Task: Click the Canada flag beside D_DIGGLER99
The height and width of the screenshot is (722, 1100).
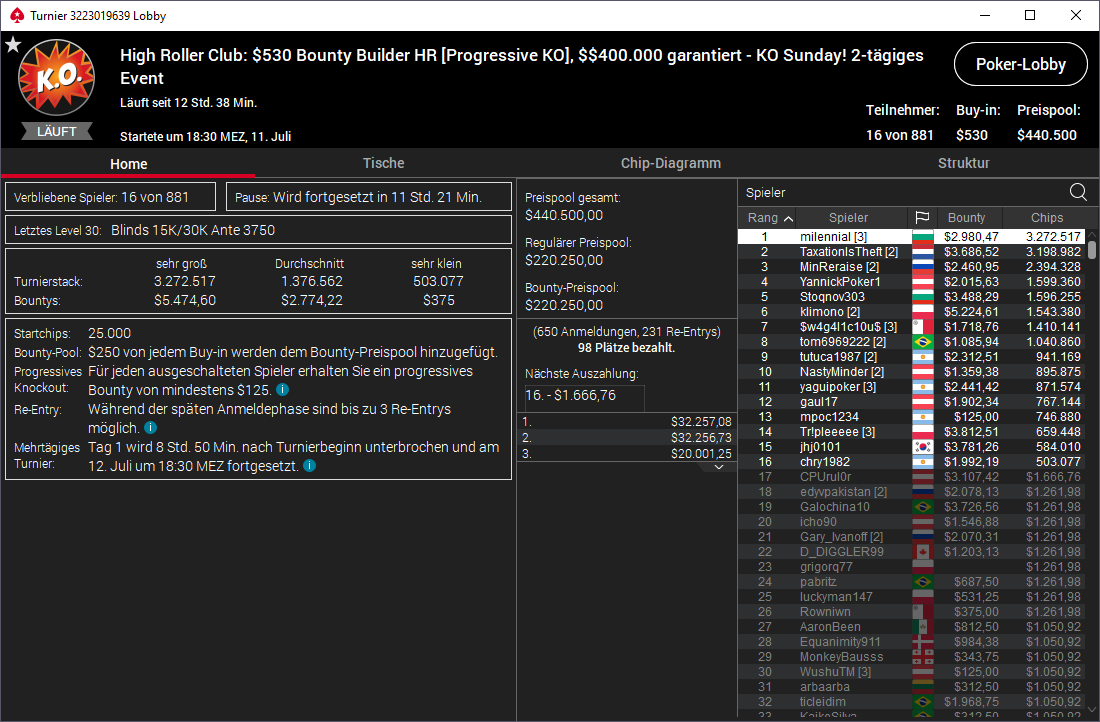Action: [923, 552]
